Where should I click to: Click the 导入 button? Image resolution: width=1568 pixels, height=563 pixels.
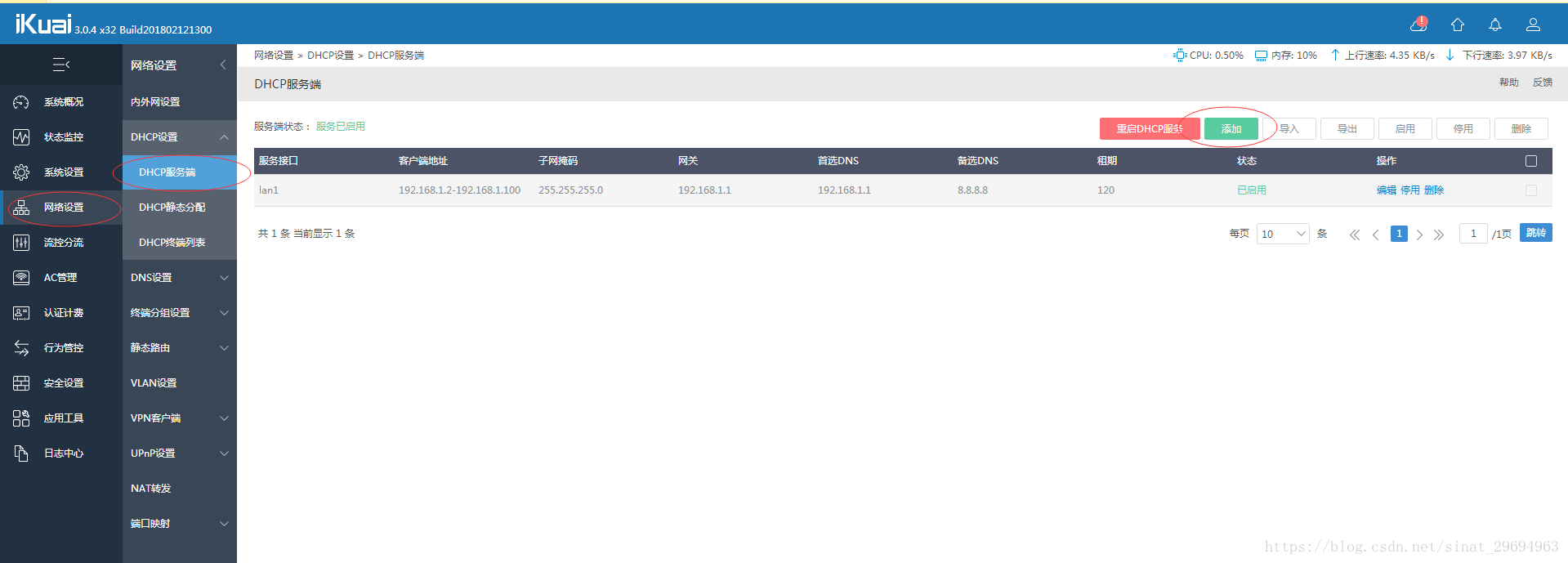[1289, 129]
